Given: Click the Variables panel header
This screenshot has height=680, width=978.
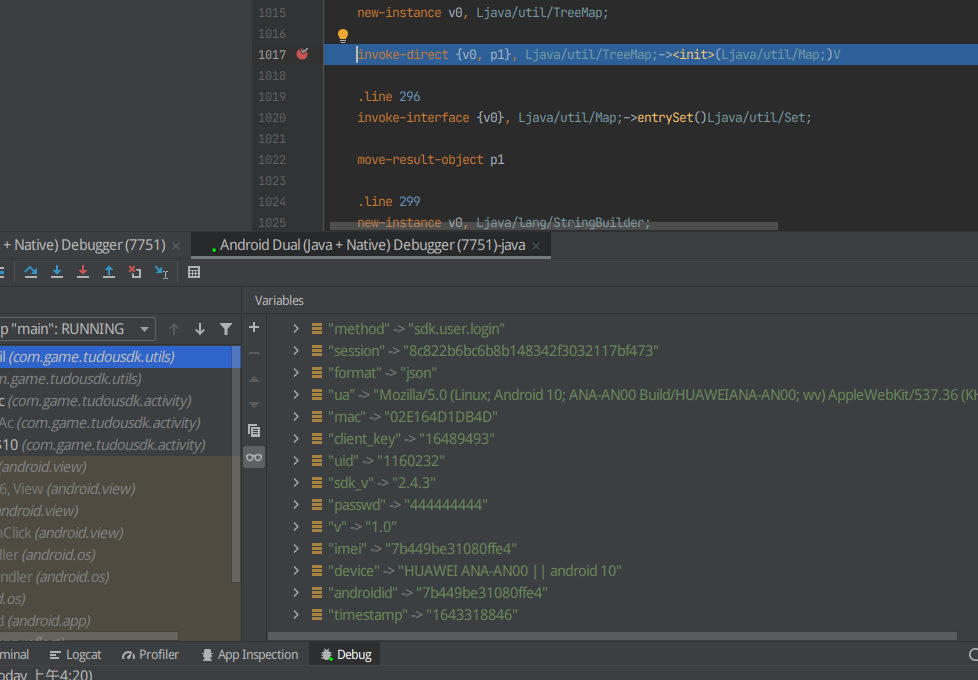Looking at the screenshot, I should (x=279, y=301).
